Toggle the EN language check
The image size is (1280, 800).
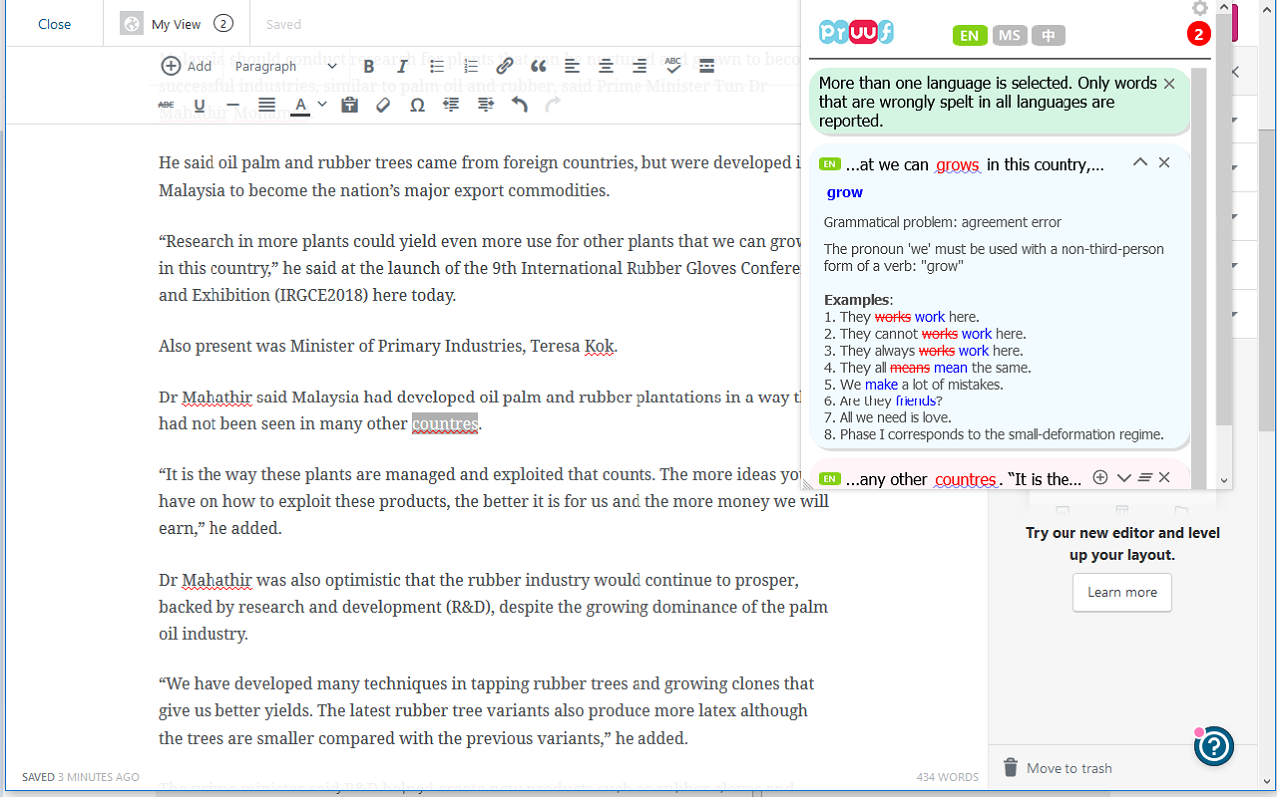tap(969, 36)
